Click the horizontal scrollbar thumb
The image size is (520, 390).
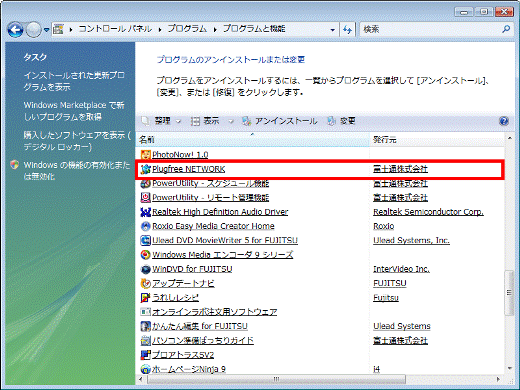tap(276, 379)
